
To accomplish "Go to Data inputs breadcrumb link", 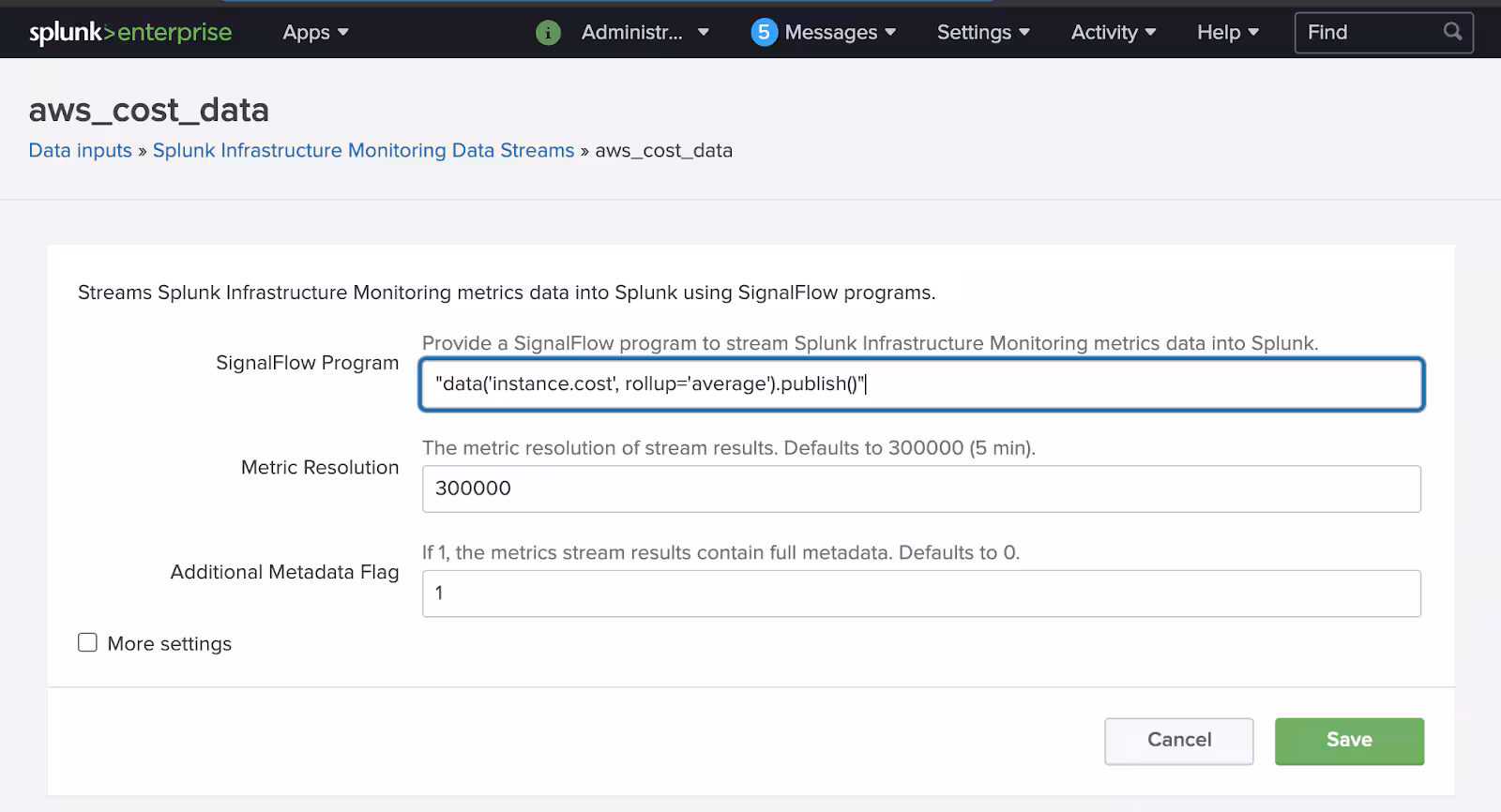I will pos(80,151).
